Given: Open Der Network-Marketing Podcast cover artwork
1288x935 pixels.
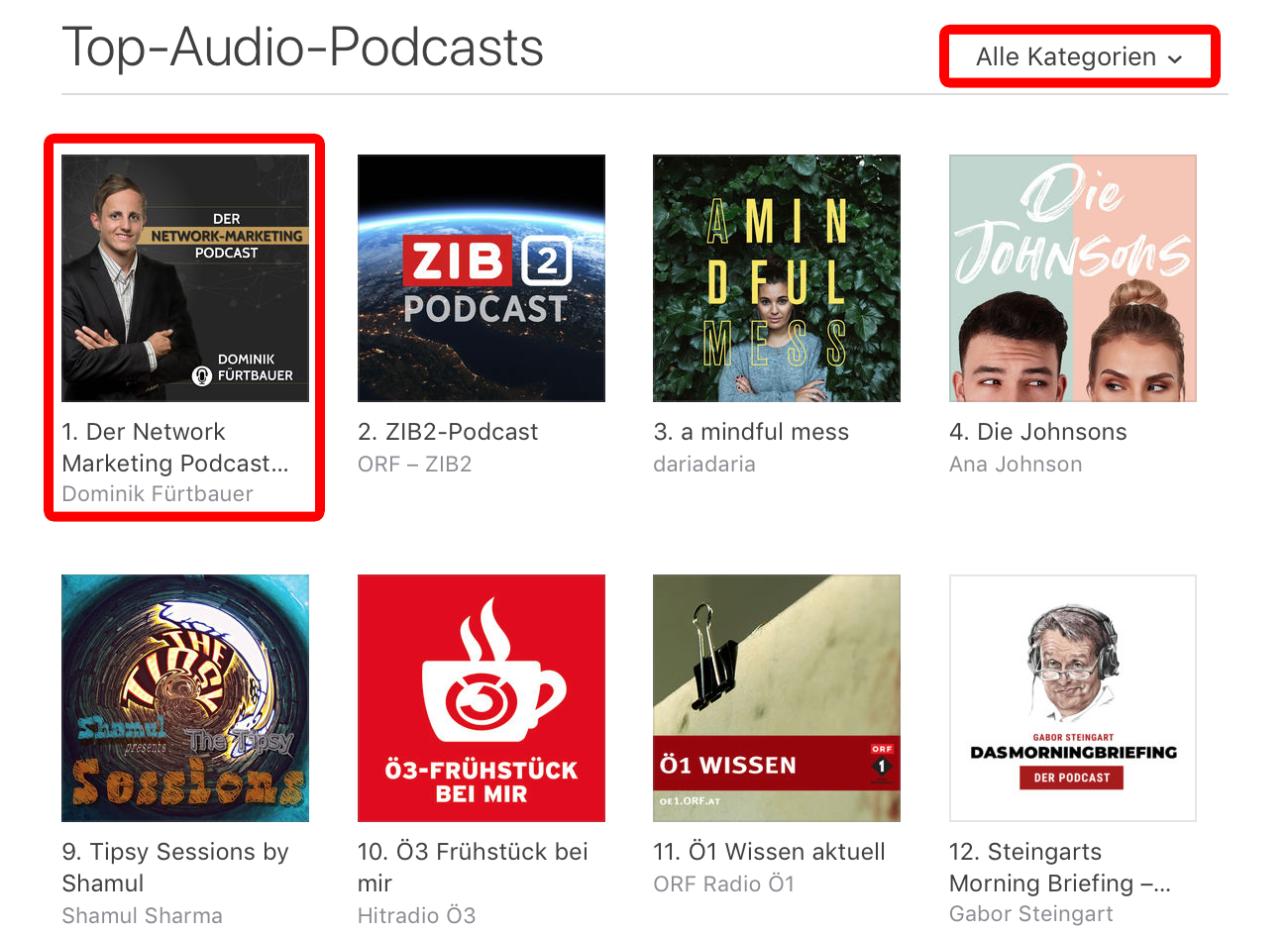Looking at the screenshot, I should (185, 278).
